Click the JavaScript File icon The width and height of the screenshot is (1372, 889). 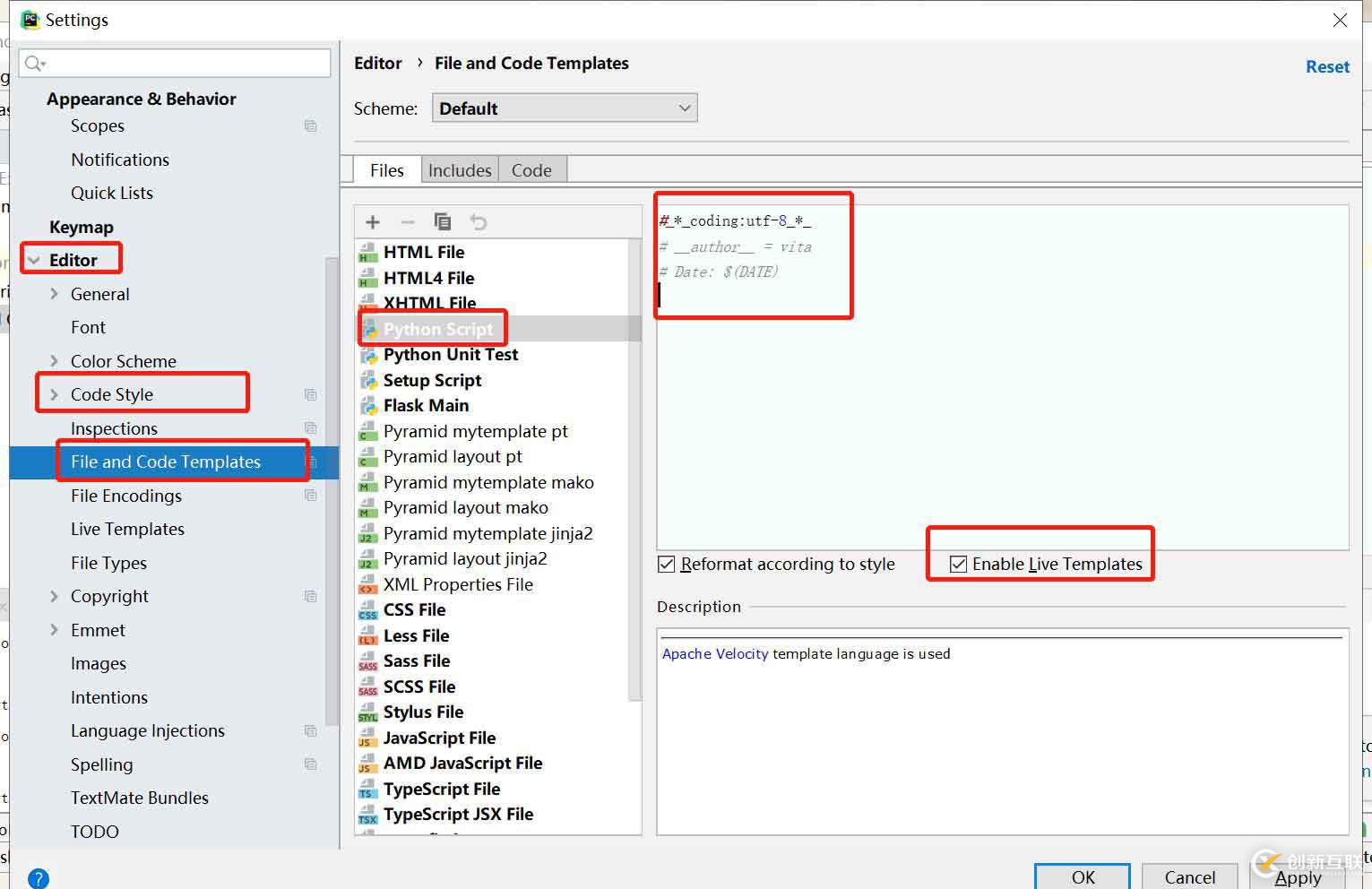click(367, 738)
